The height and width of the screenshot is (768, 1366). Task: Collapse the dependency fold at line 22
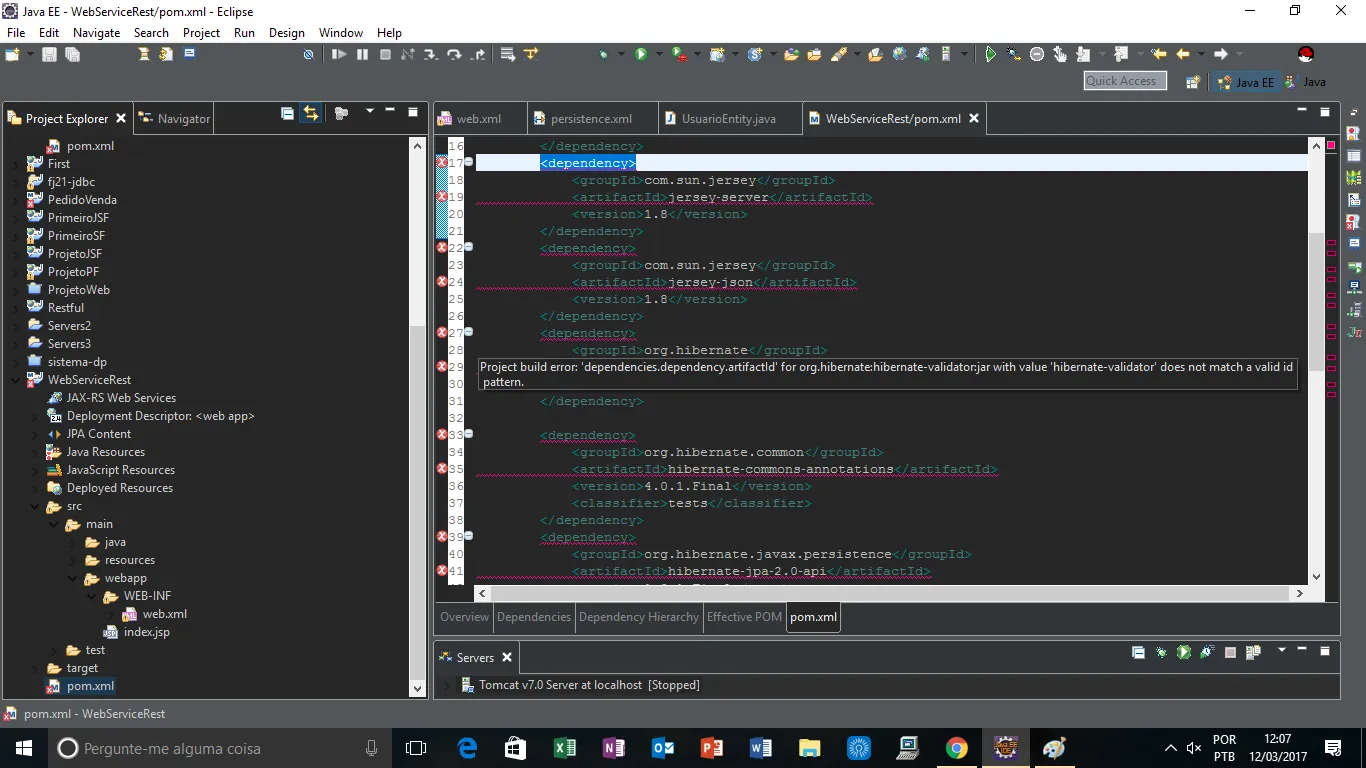[468, 247]
